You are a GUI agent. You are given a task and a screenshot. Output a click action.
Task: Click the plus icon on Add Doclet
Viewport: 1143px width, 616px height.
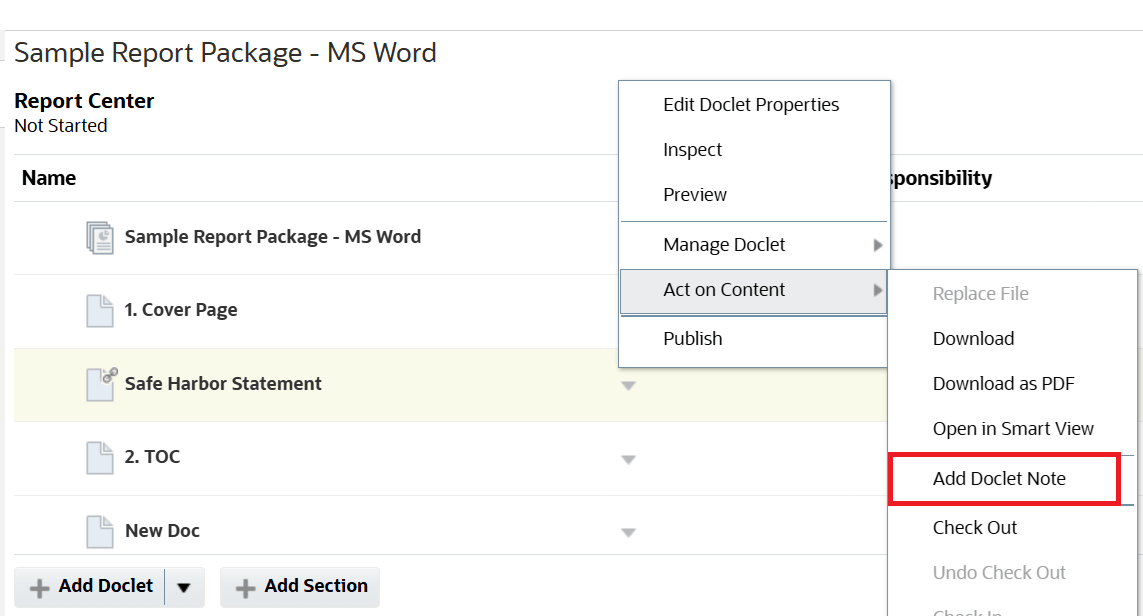pyautogui.click(x=38, y=587)
